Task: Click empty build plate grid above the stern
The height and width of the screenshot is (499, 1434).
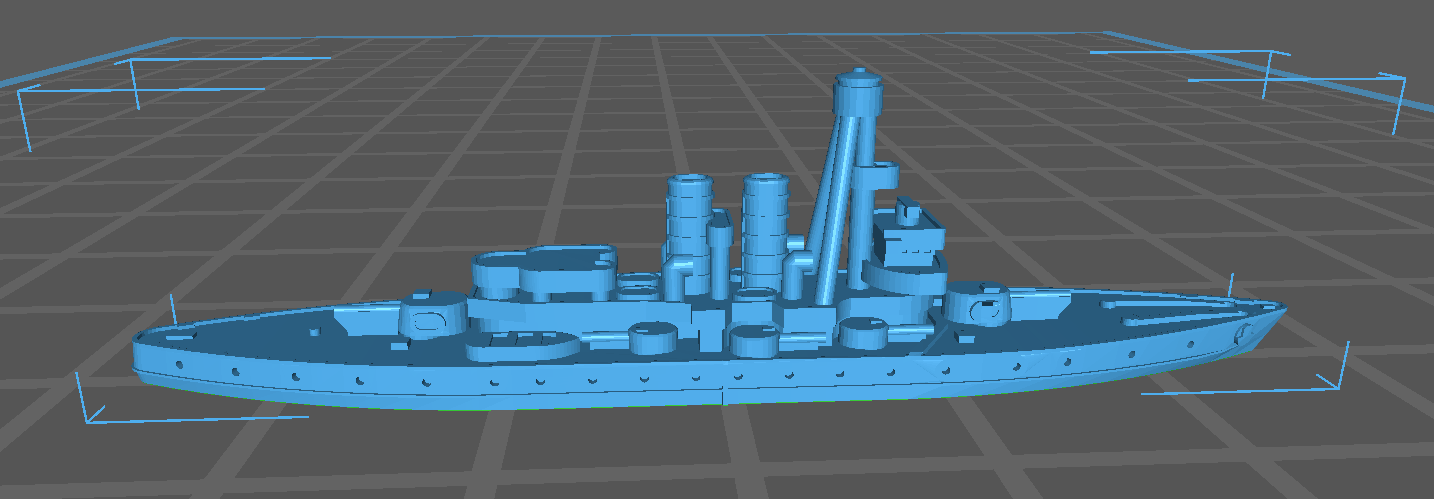Action: 250,200
